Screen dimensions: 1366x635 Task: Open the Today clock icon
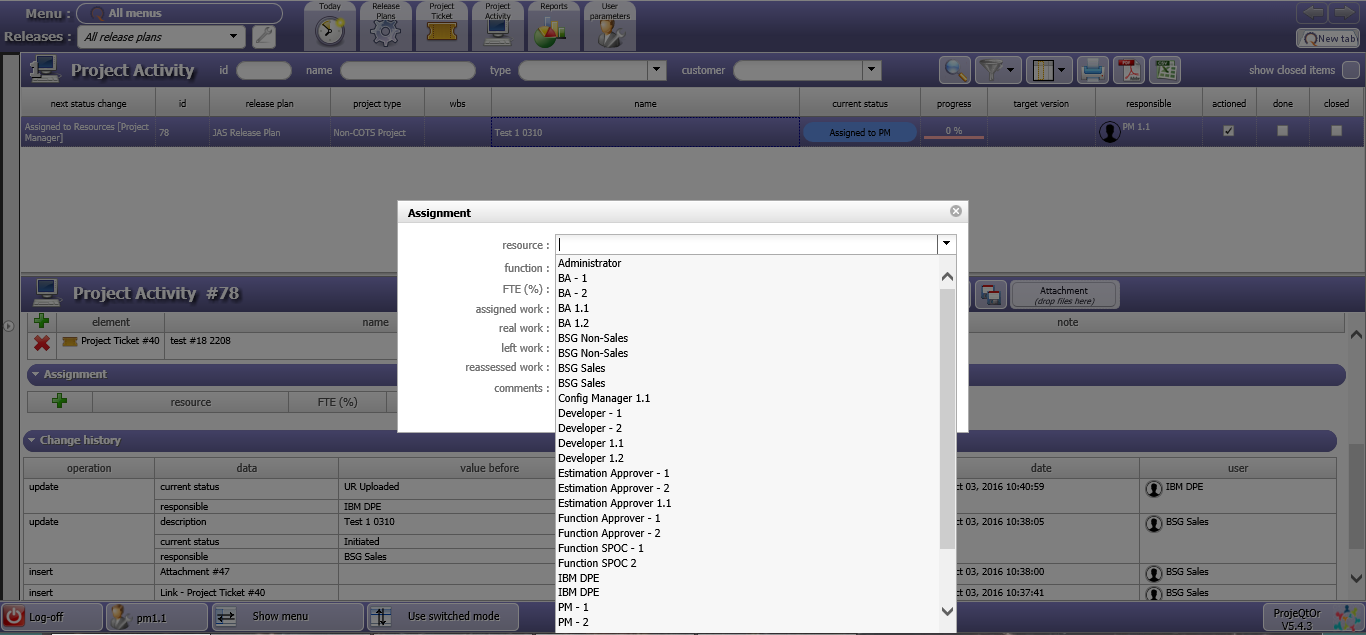tap(330, 30)
